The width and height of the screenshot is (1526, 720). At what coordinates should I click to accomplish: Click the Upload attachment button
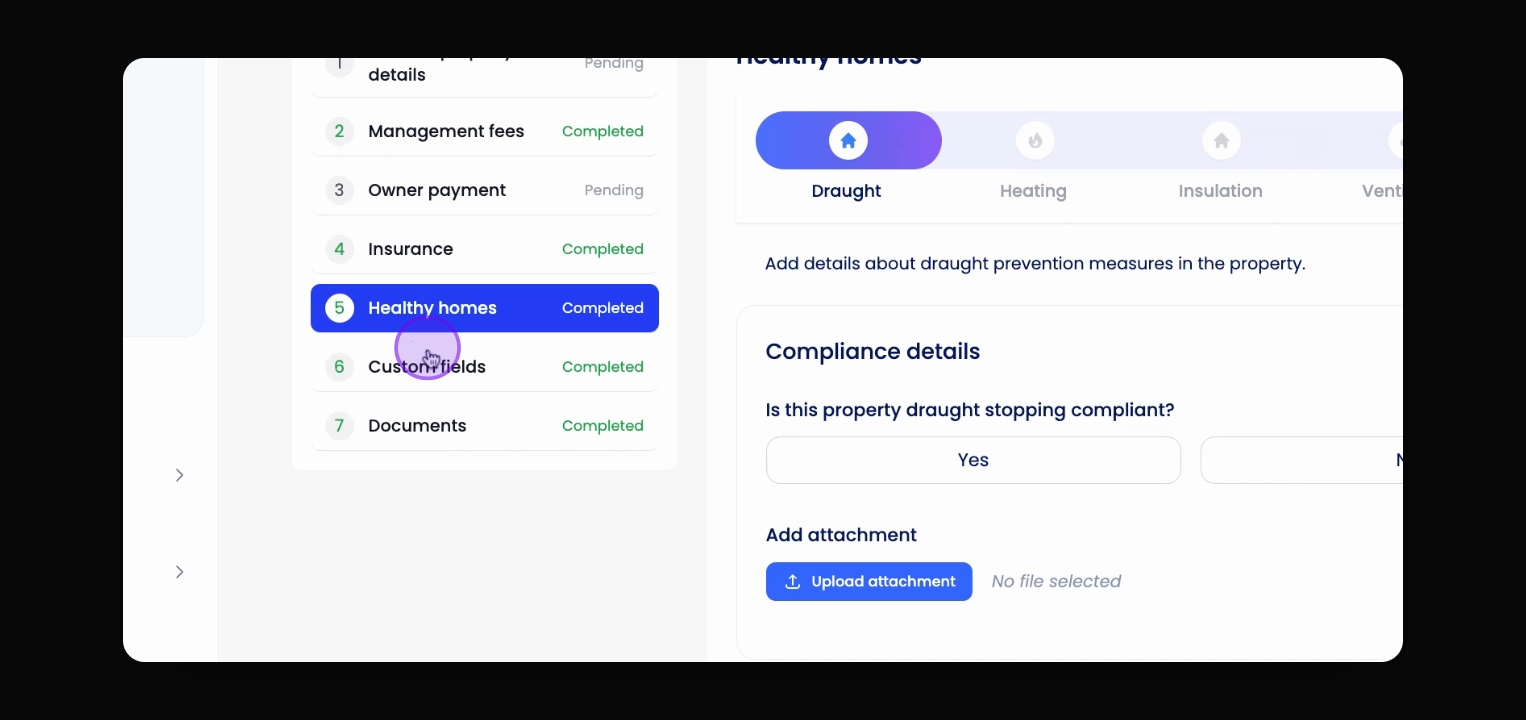click(x=869, y=581)
